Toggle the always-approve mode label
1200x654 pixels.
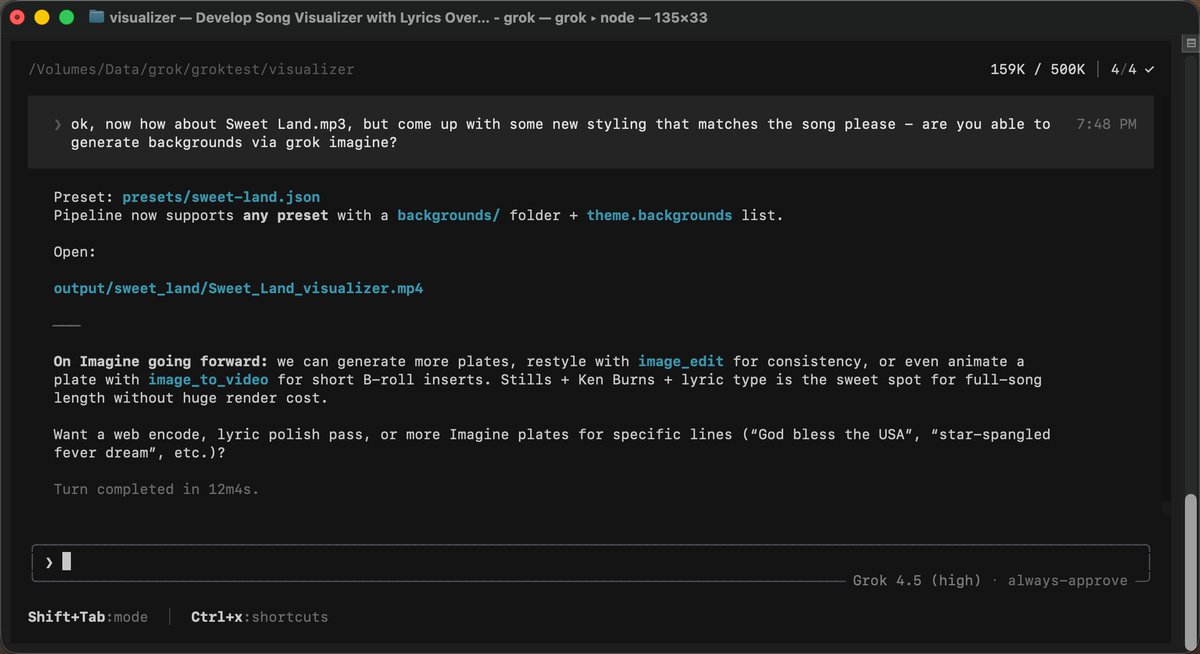pos(1067,580)
